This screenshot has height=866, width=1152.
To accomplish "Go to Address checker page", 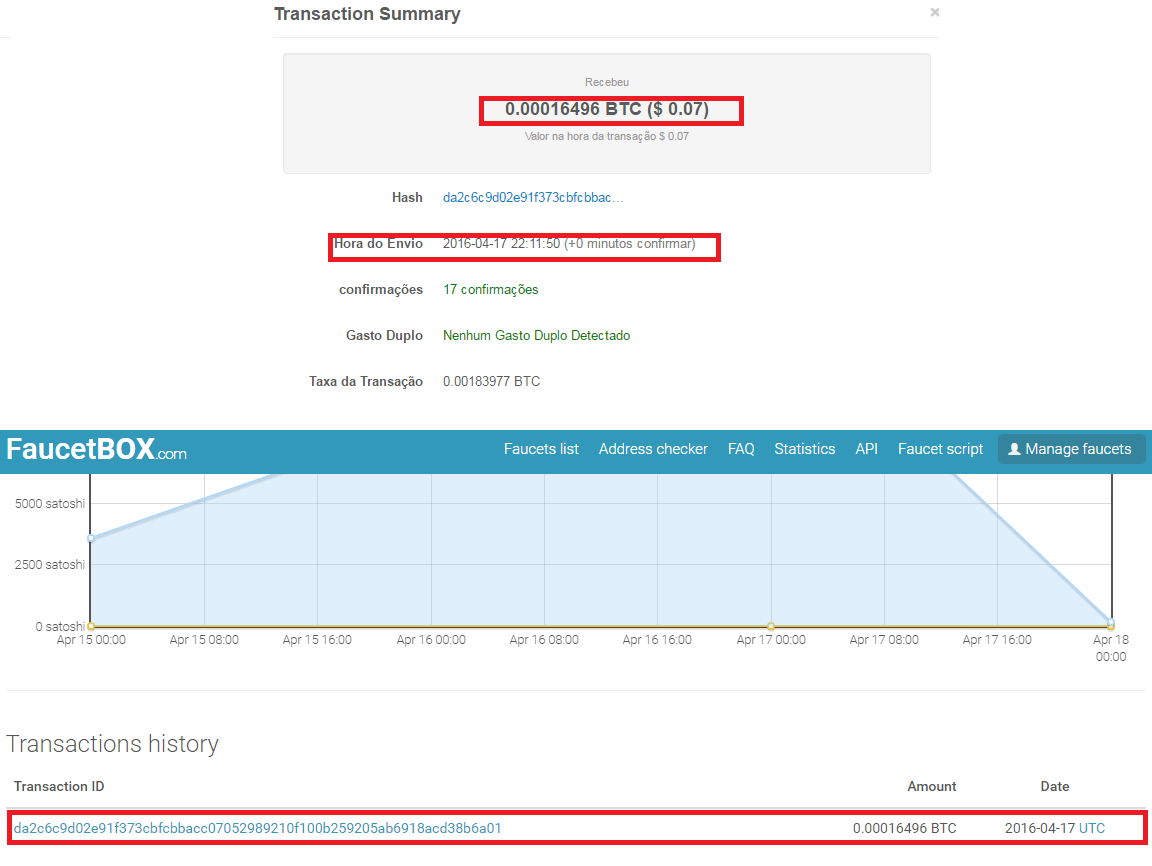I will pos(653,449).
